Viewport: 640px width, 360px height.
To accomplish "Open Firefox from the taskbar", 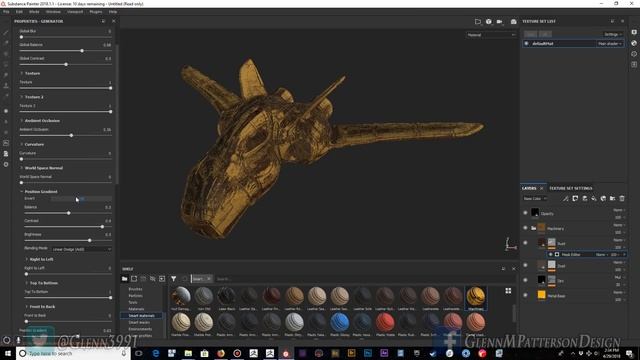I will point(221,353).
